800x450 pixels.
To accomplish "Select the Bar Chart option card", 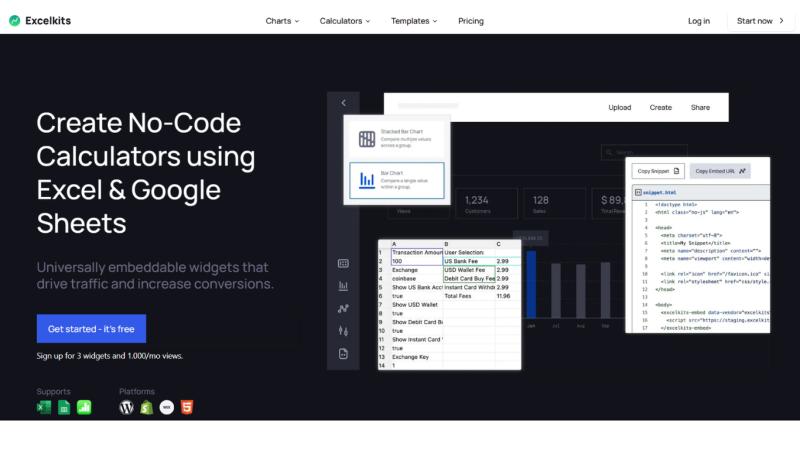I will click(x=396, y=180).
